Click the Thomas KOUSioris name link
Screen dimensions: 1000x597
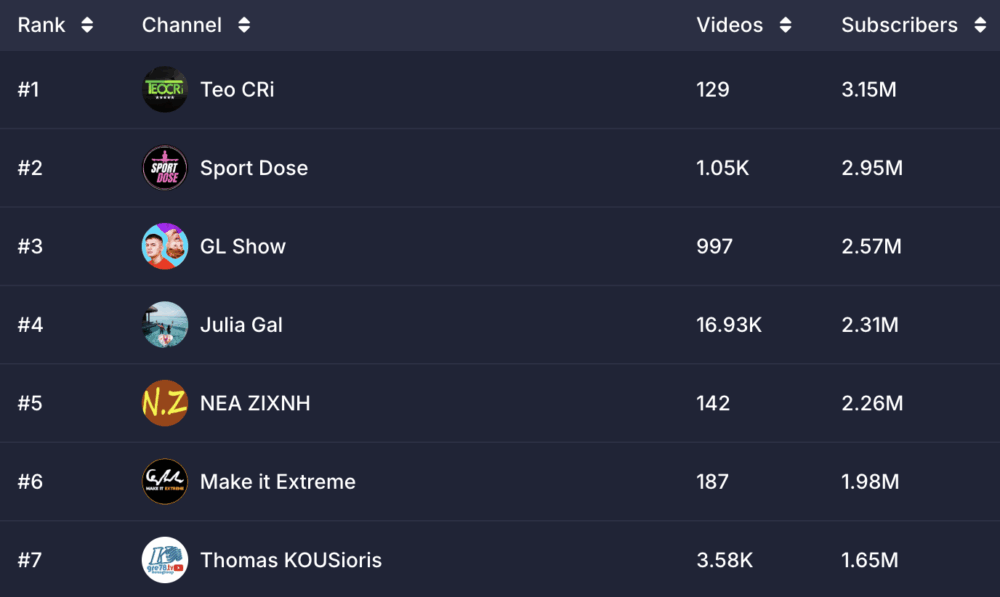pyautogui.click(x=291, y=560)
